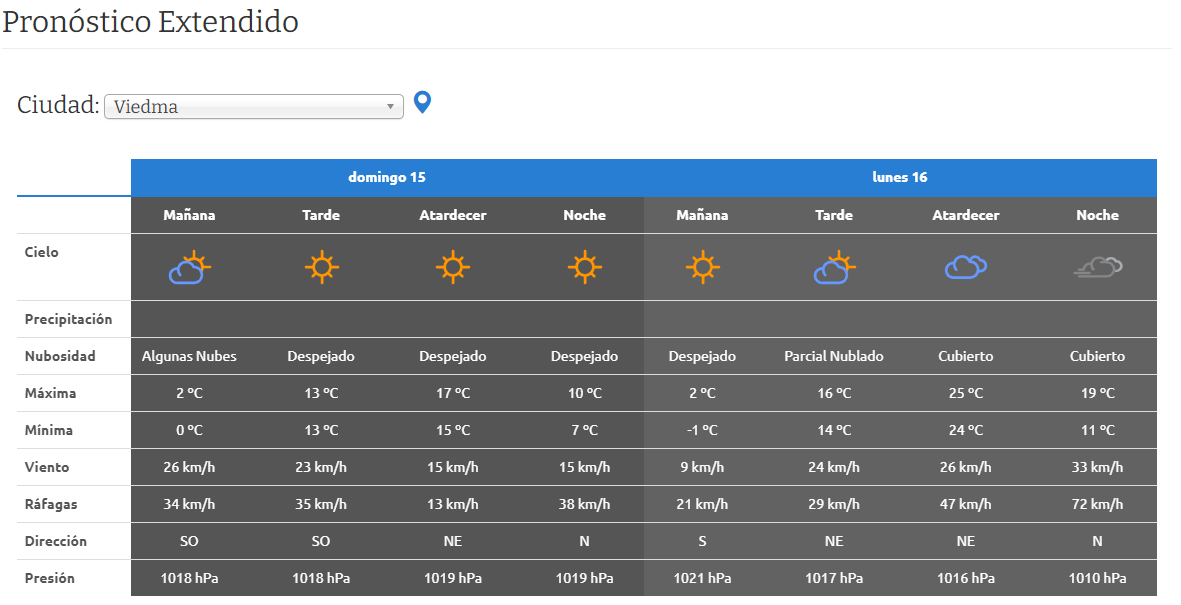Click the 13 km/h gust value

point(453,504)
